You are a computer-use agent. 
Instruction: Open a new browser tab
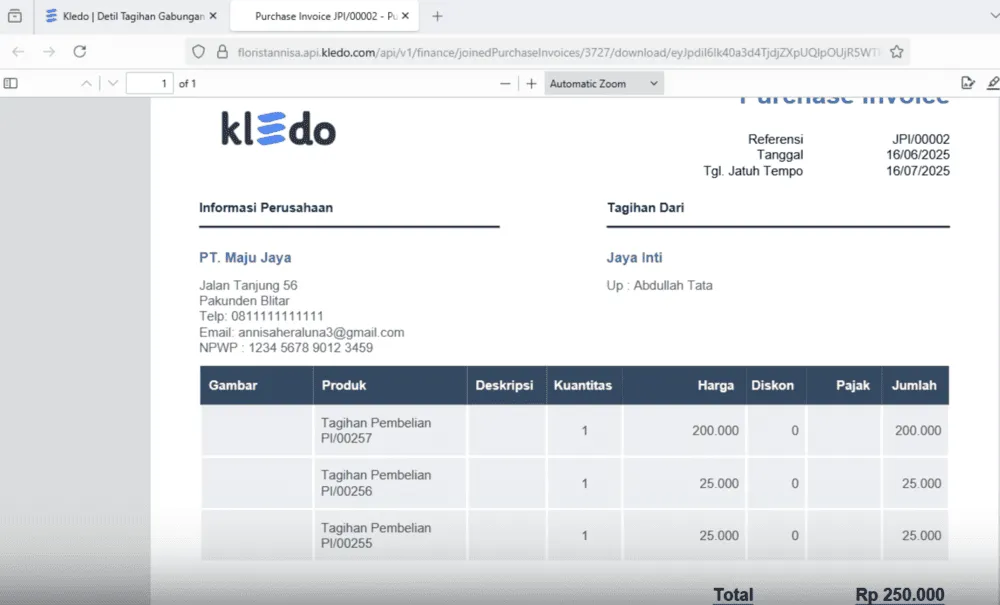(437, 16)
